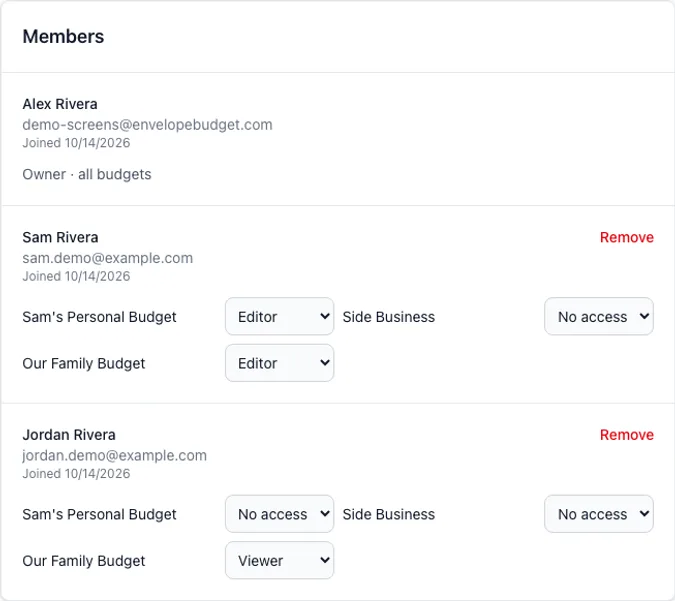Click Jordan Rivera's Our Family Budget label

(84, 561)
